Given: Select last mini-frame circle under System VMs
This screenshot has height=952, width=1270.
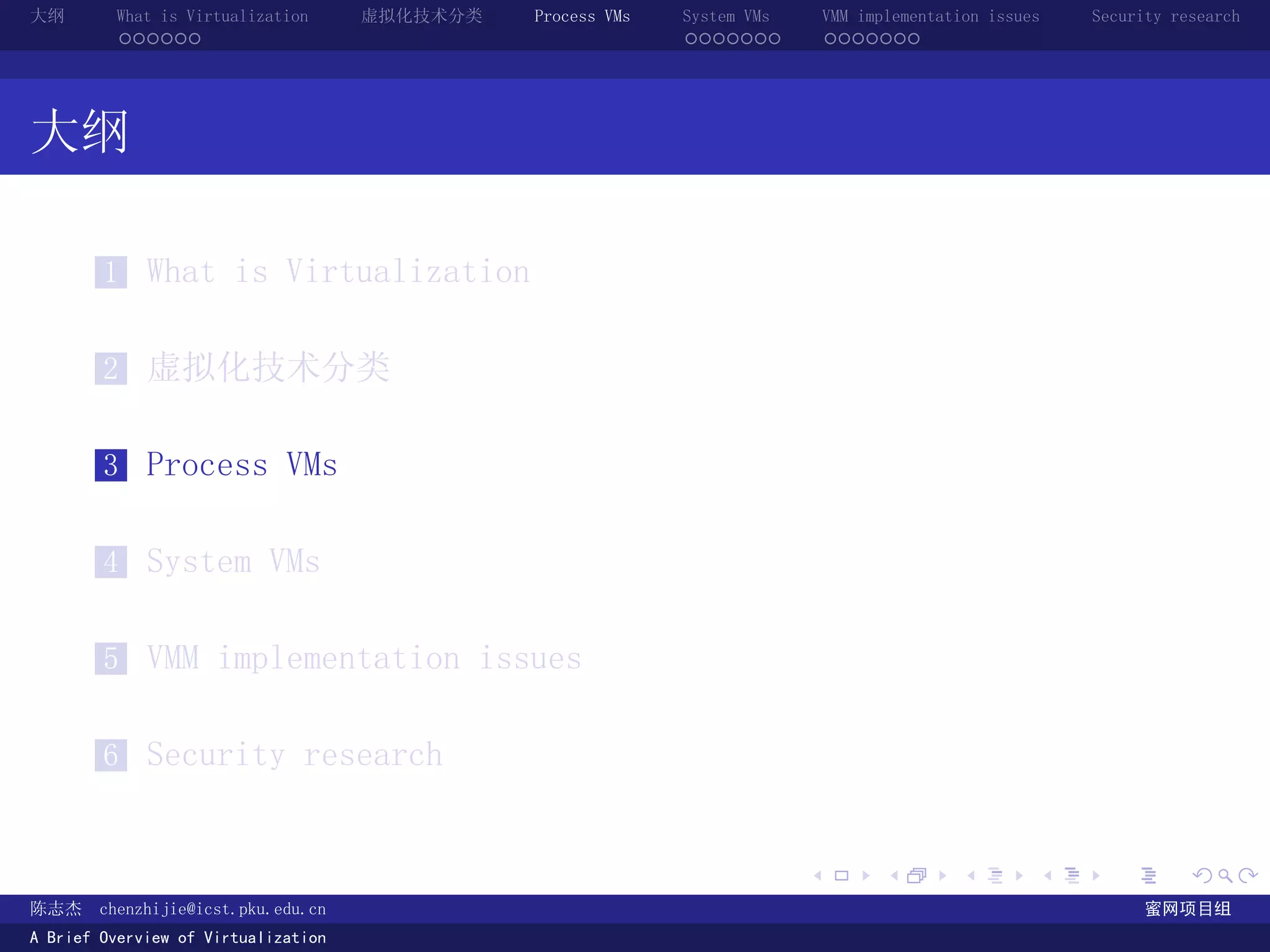Looking at the screenshot, I should (775, 38).
